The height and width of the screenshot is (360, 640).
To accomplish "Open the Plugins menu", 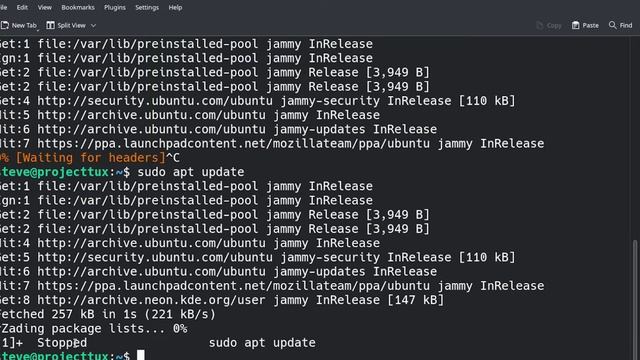I will pyautogui.click(x=115, y=7).
